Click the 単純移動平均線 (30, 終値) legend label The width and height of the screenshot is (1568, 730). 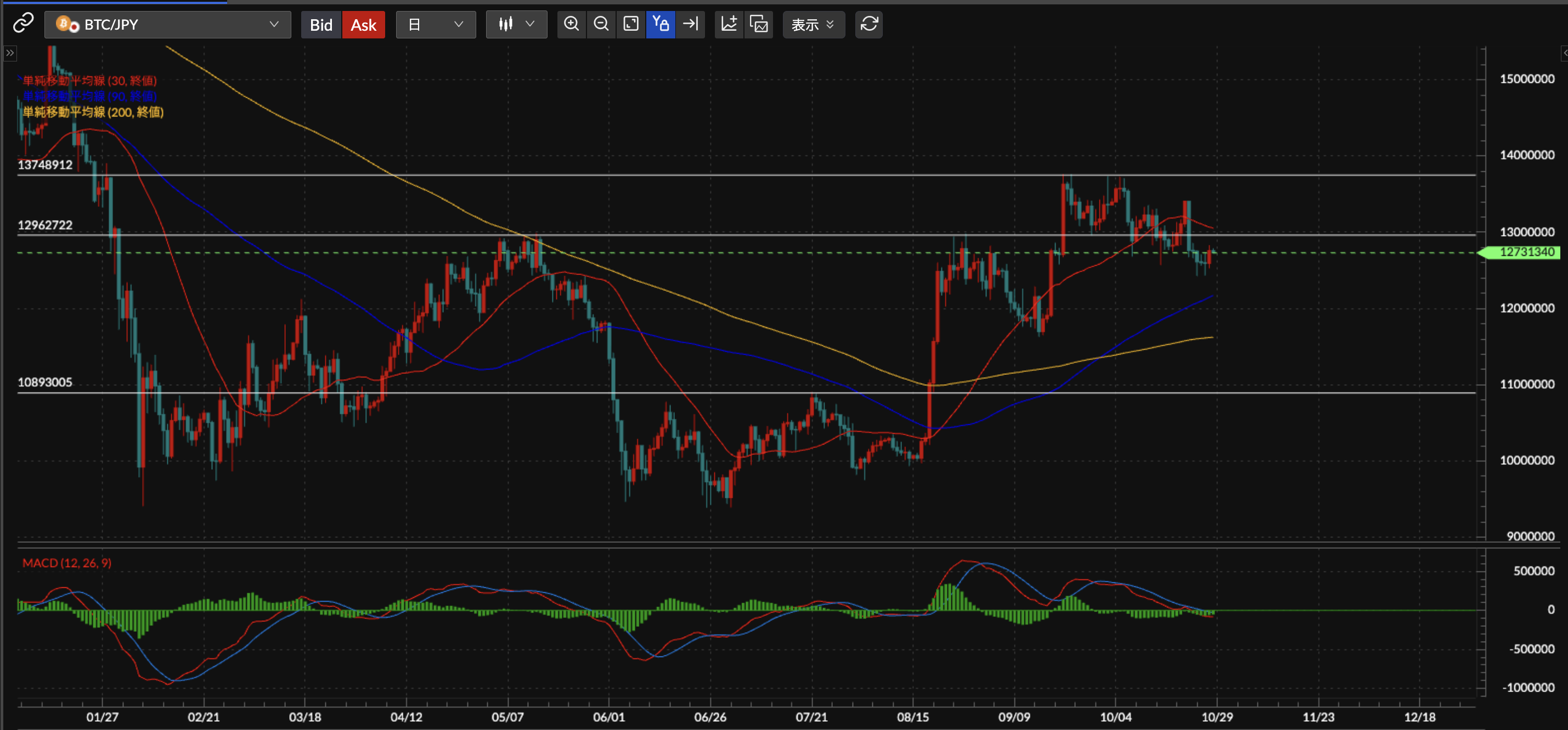(x=89, y=80)
